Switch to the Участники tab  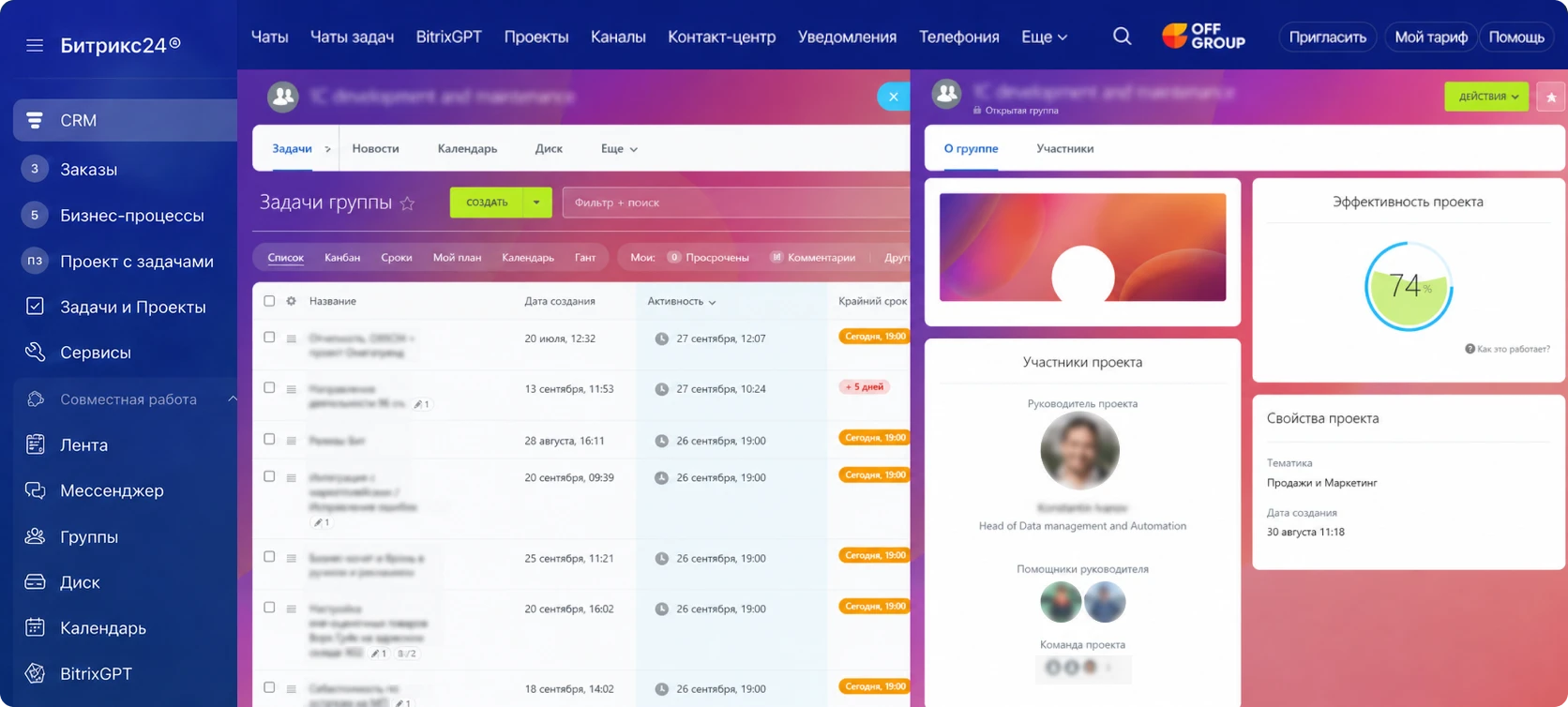coord(1064,149)
